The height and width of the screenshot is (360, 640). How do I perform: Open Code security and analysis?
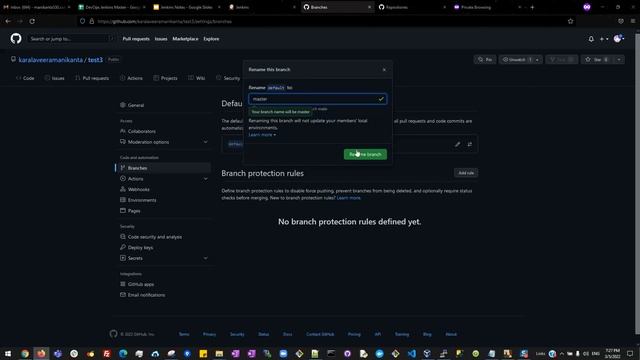pyautogui.click(x=155, y=237)
